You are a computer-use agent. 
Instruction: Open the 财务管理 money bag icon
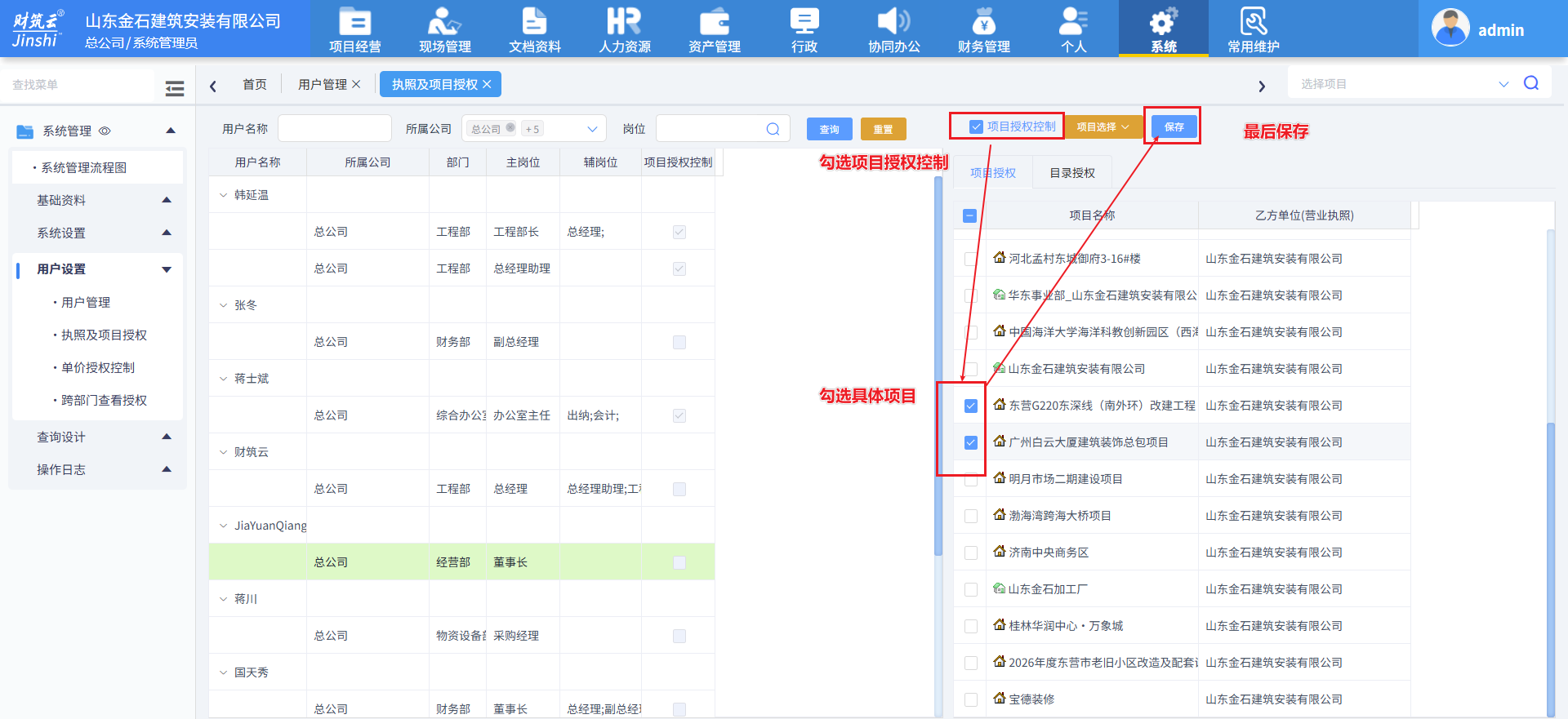pos(984,21)
